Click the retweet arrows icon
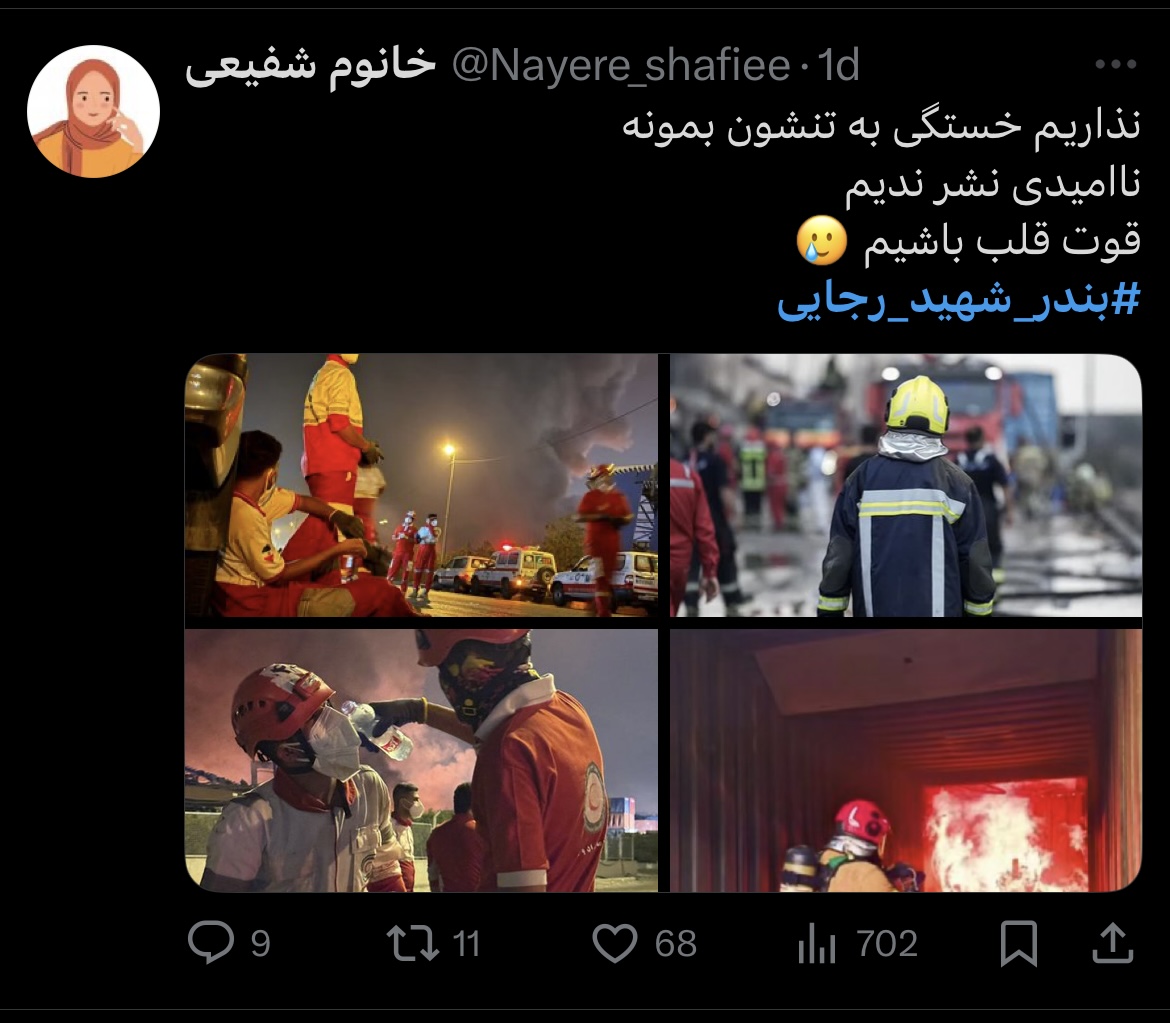The height and width of the screenshot is (1023, 1170). [413, 942]
